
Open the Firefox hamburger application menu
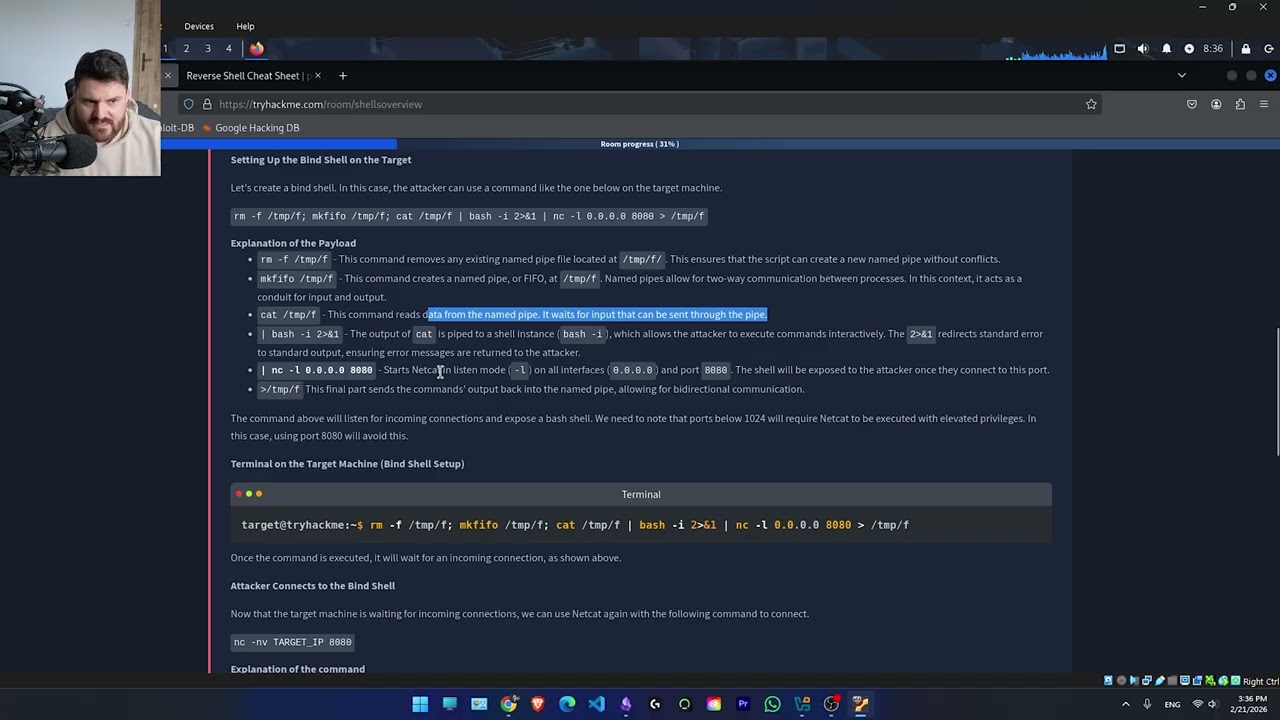pyautogui.click(x=1264, y=104)
